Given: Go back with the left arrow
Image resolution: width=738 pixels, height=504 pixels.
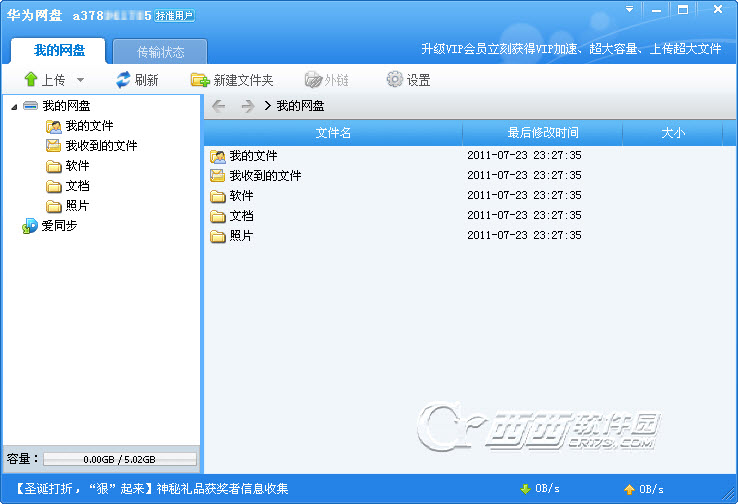Looking at the screenshot, I should (218, 106).
